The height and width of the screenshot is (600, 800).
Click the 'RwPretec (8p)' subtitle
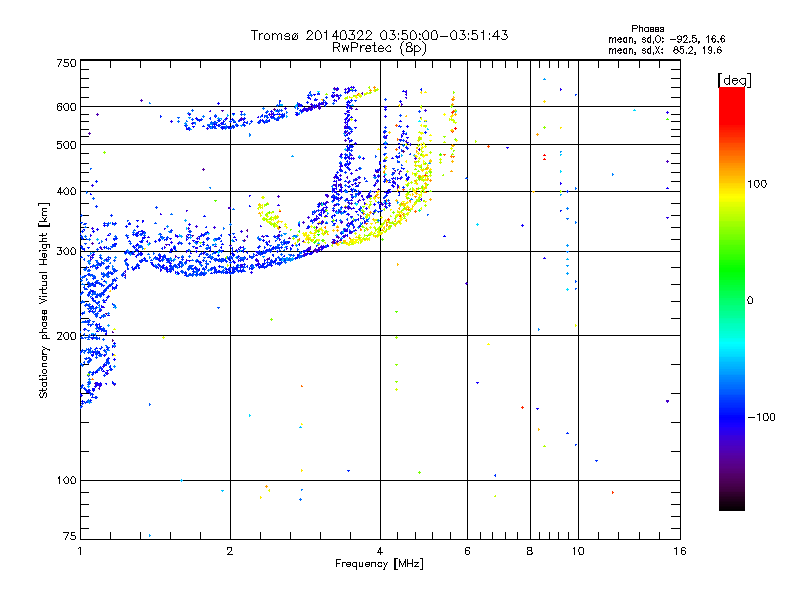tap(379, 48)
